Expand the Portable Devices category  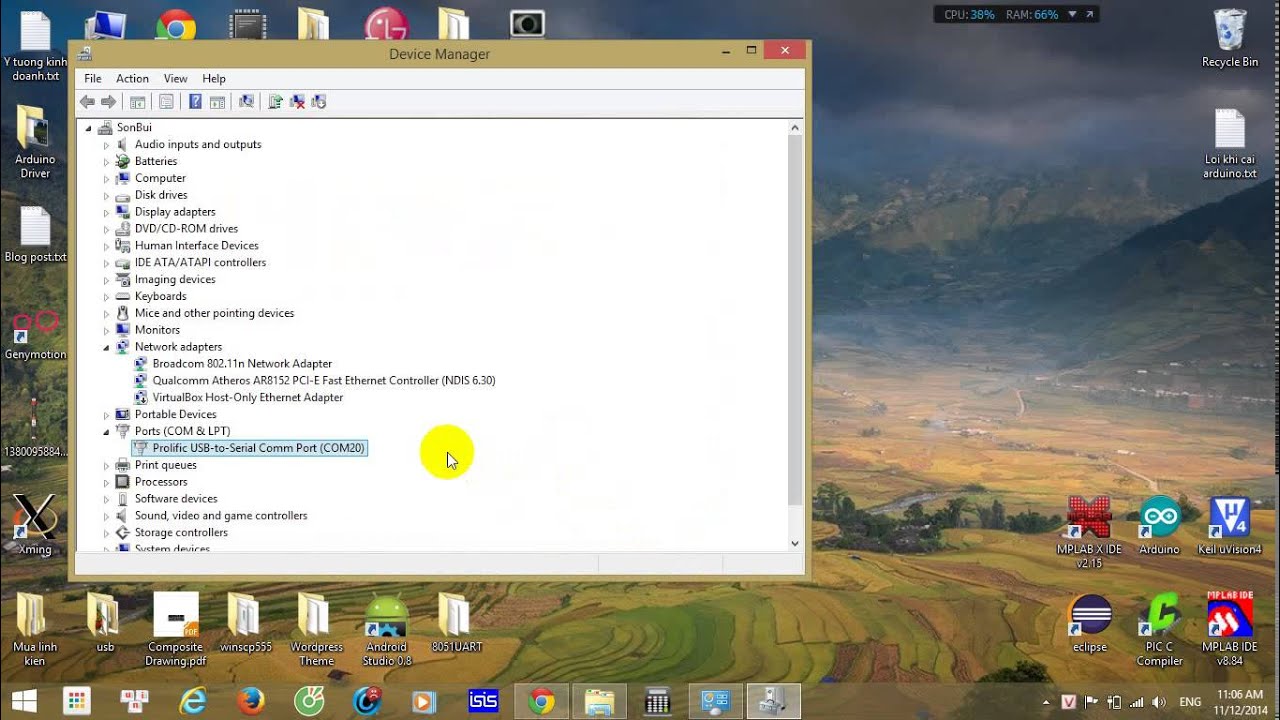pos(106,415)
